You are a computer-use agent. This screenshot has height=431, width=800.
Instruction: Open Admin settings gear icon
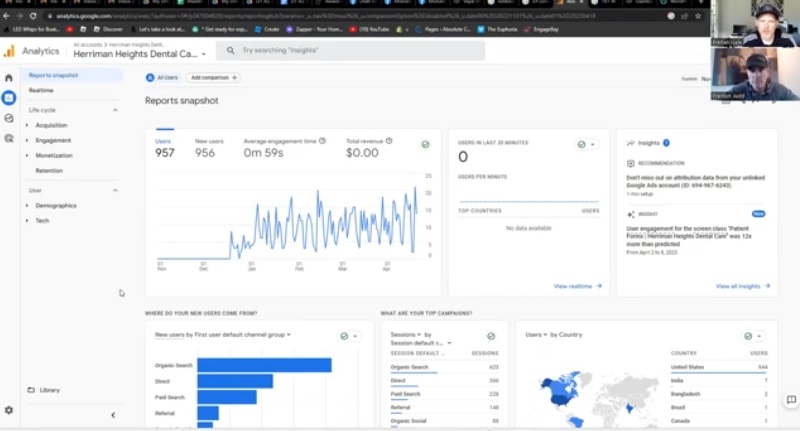click(9, 410)
